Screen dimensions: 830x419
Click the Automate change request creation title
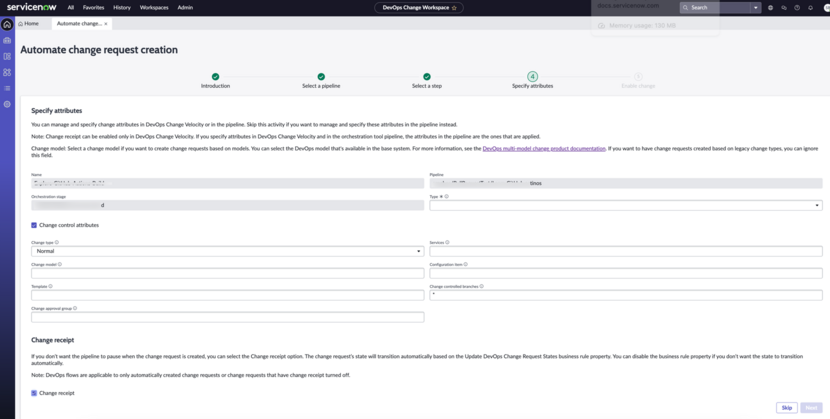(99, 50)
